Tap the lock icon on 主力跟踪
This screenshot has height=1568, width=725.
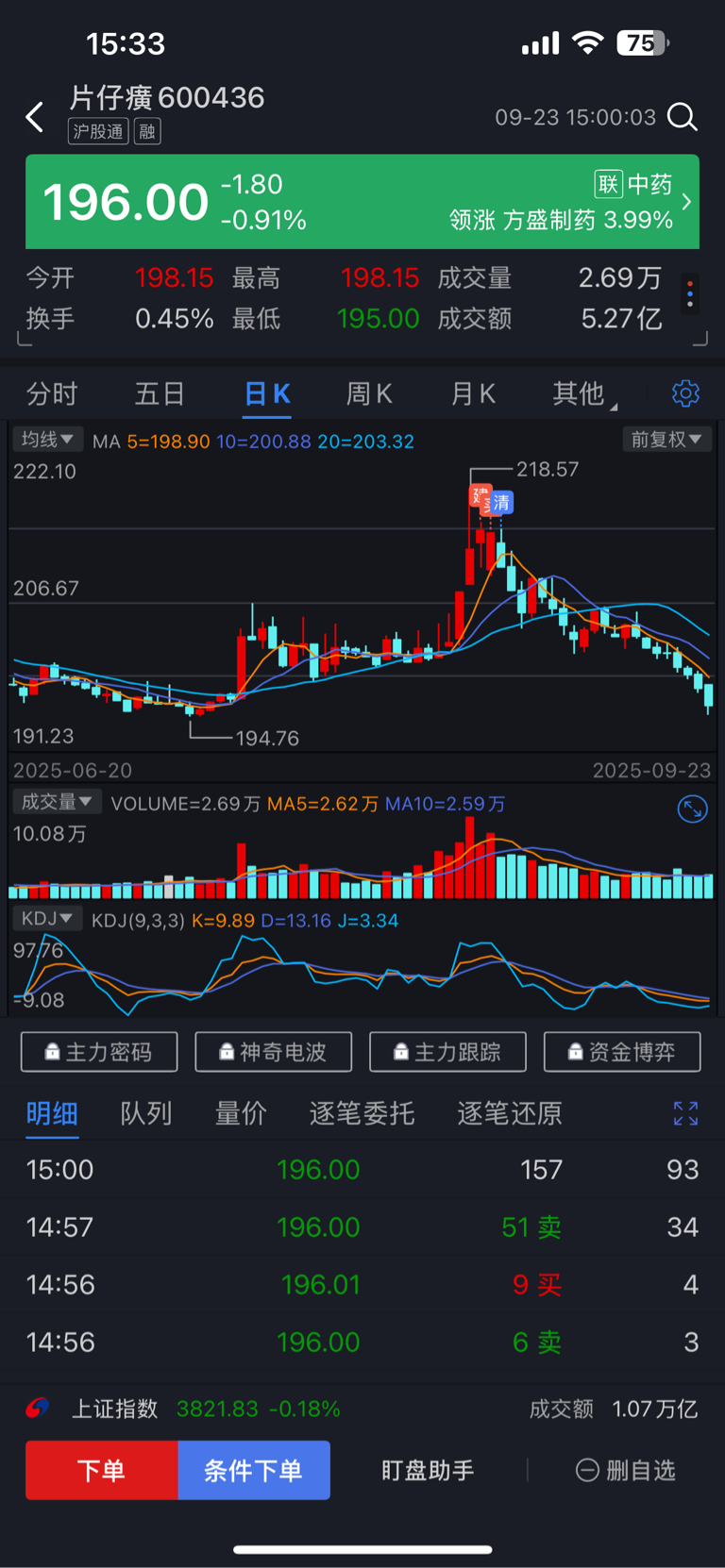[401, 1052]
